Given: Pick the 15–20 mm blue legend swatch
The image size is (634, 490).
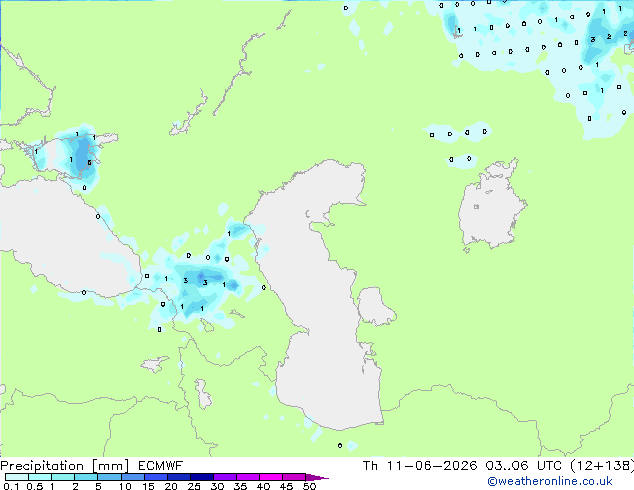Looking at the screenshot, I should tap(155, 477).
